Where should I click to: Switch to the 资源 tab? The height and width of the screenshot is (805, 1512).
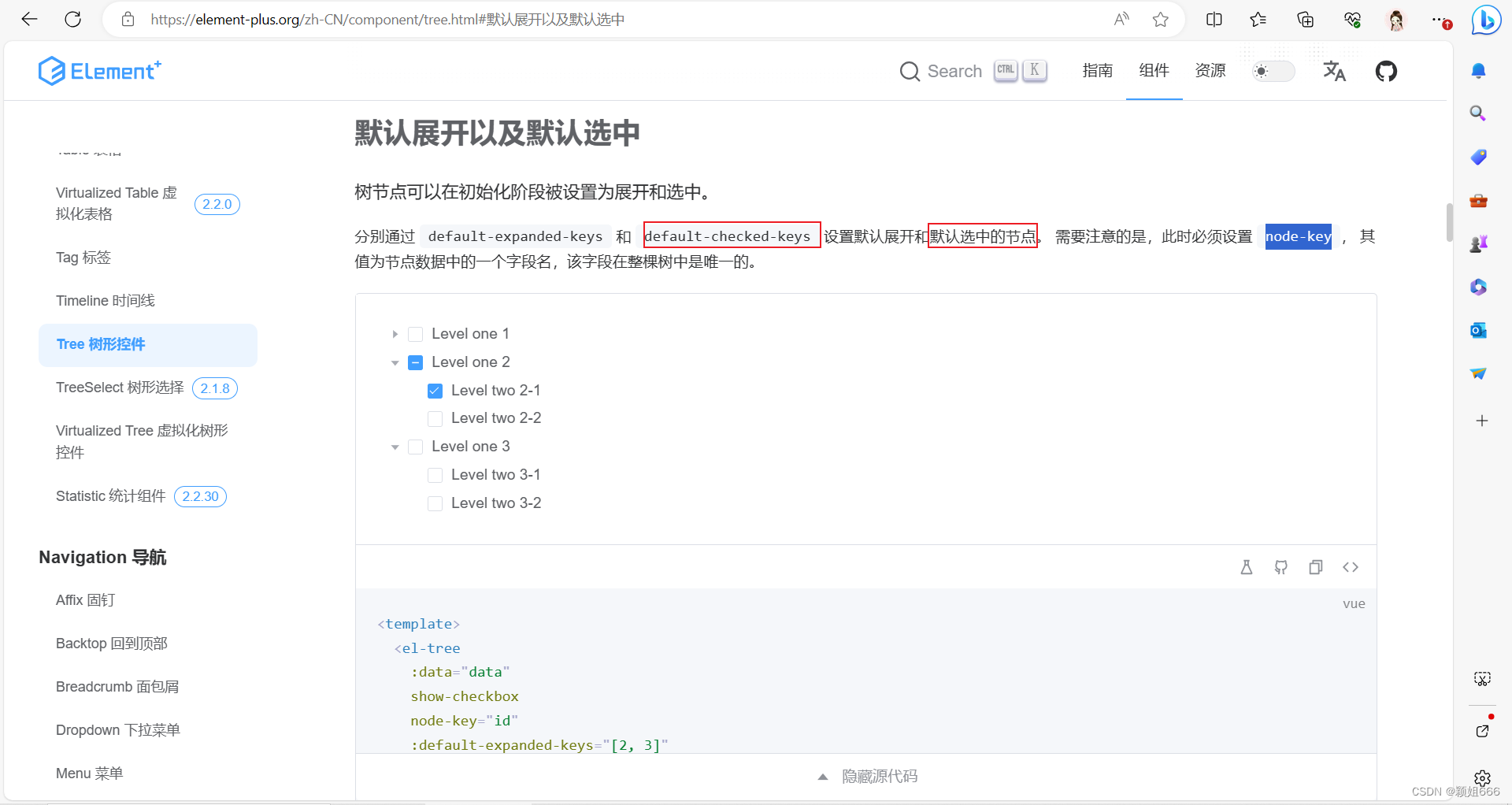[x=1210, y=71]
